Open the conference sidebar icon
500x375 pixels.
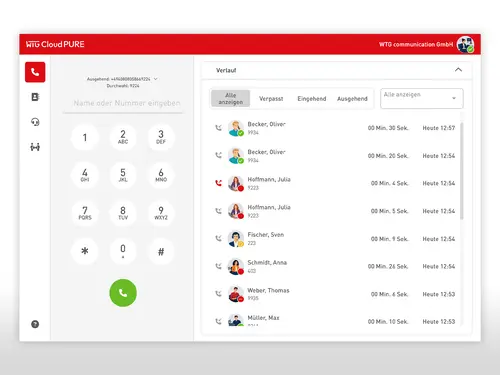(35, 147)
